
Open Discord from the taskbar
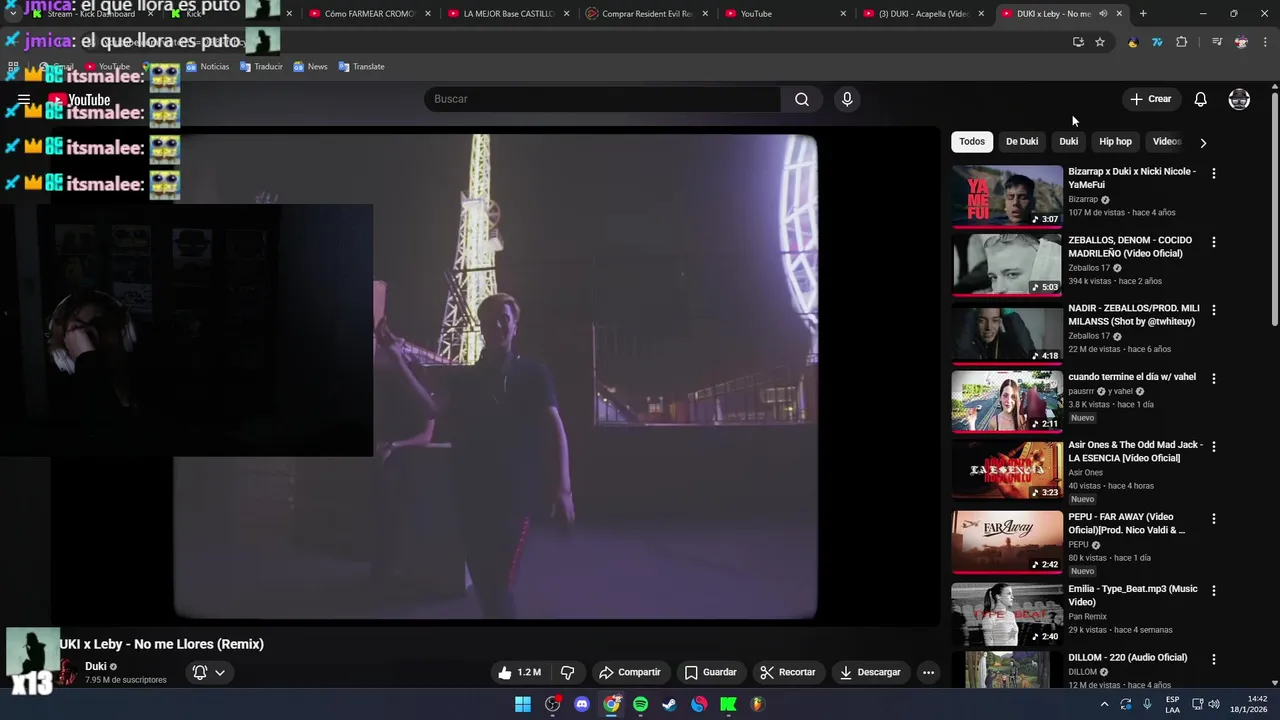[x=582, y=704]
